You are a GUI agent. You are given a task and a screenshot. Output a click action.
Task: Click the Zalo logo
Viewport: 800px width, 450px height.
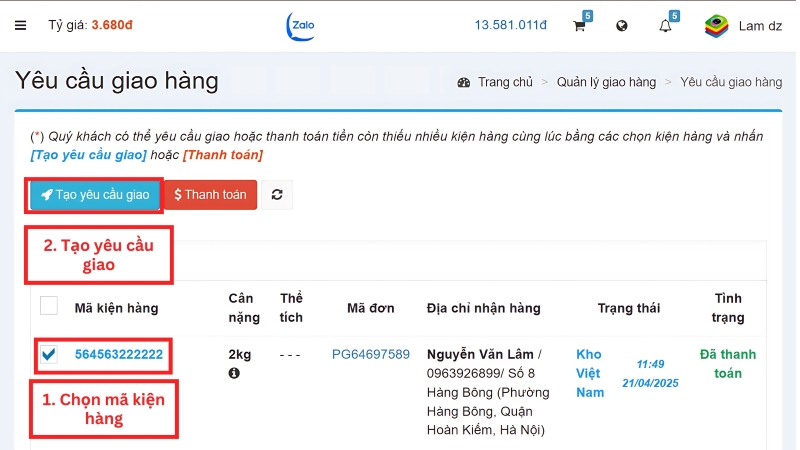coord(301,26)
